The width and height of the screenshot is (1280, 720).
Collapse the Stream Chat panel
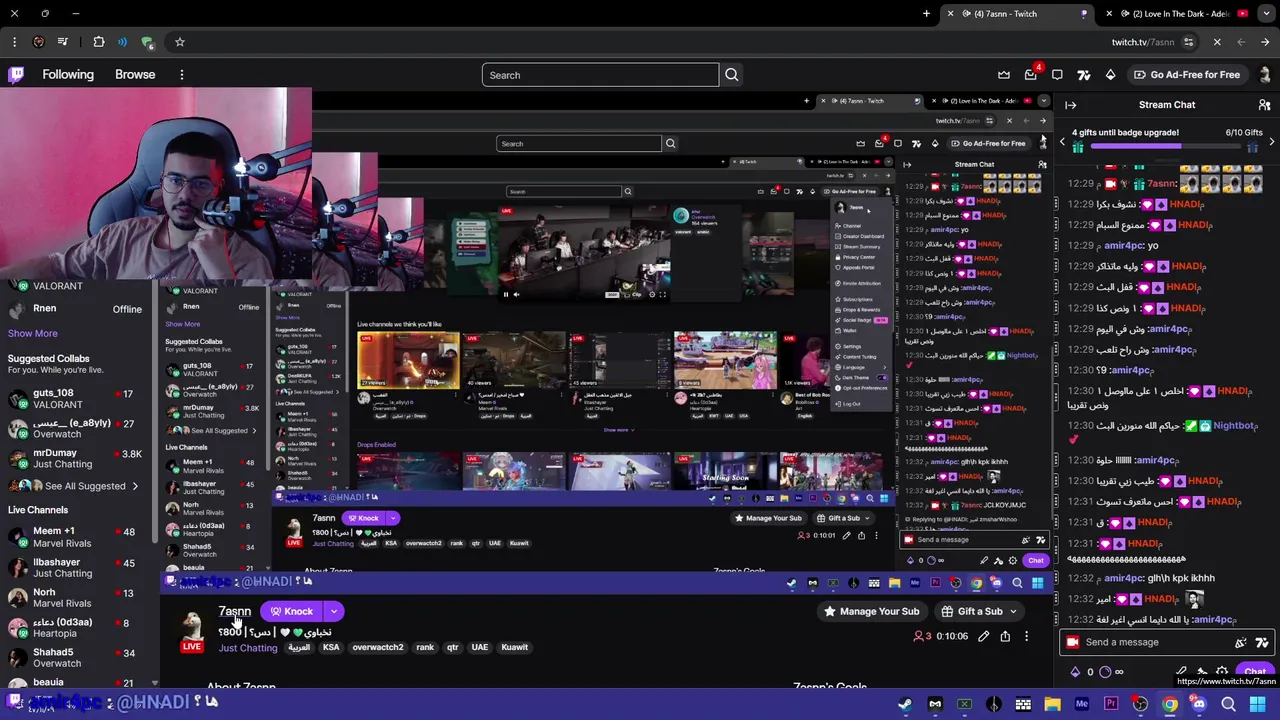point(1071,105)
